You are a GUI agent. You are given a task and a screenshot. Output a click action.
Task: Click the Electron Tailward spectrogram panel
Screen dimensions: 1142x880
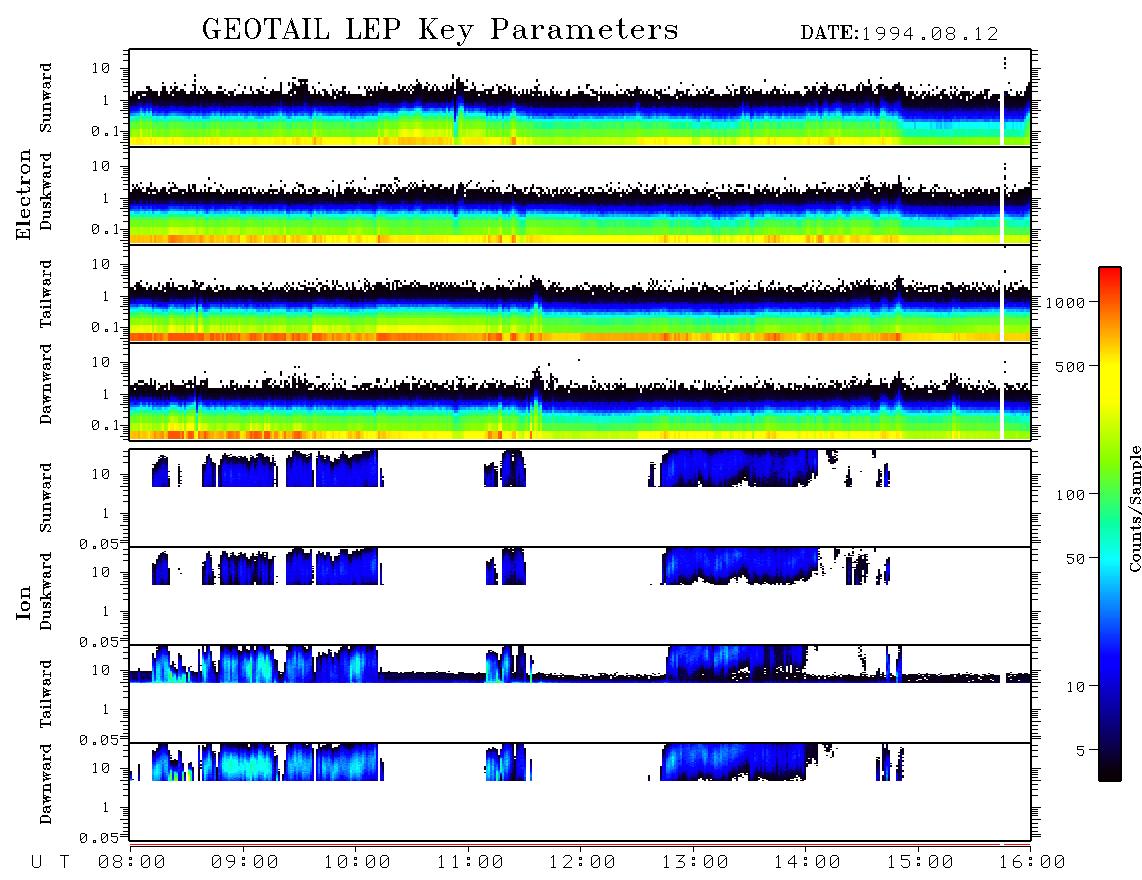pyautogui.click(x=580, y=294)
